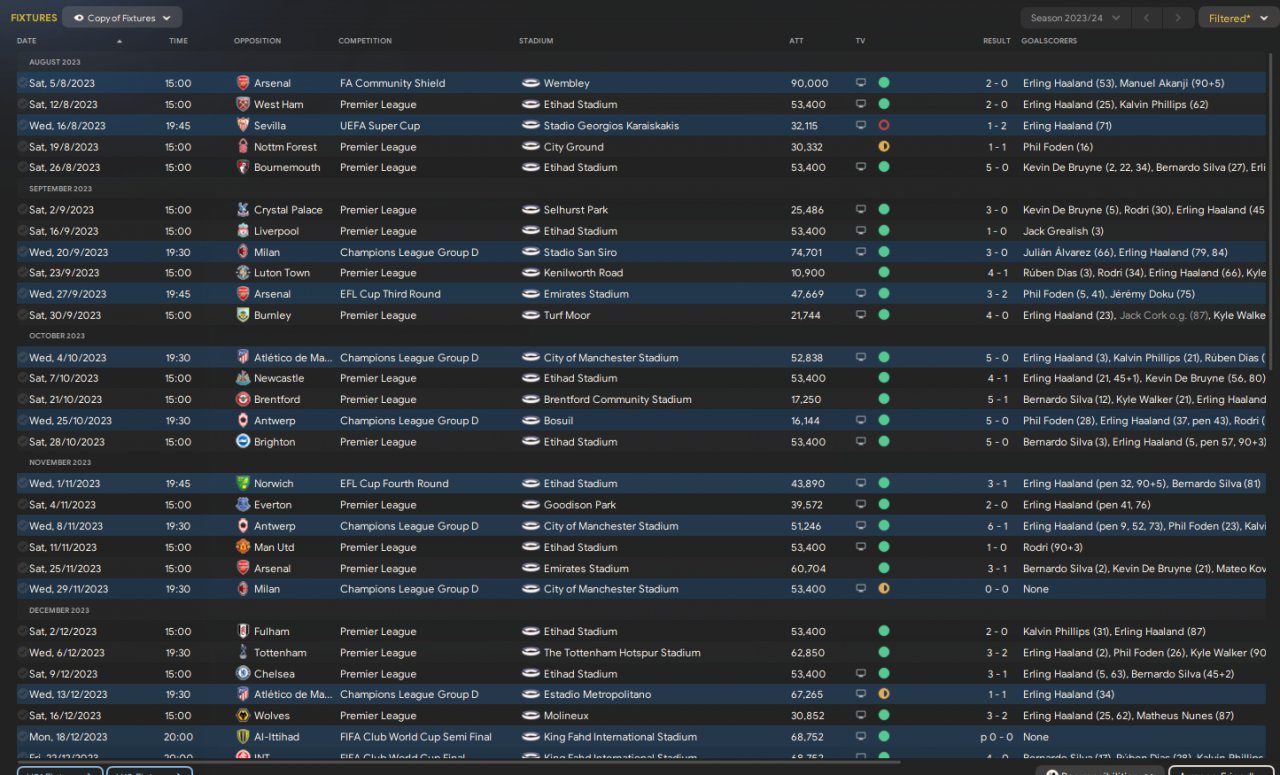1280x775 pixels.
Task: Click the red loss indicator in Sevilla row
Action: [x=884, y=125]
